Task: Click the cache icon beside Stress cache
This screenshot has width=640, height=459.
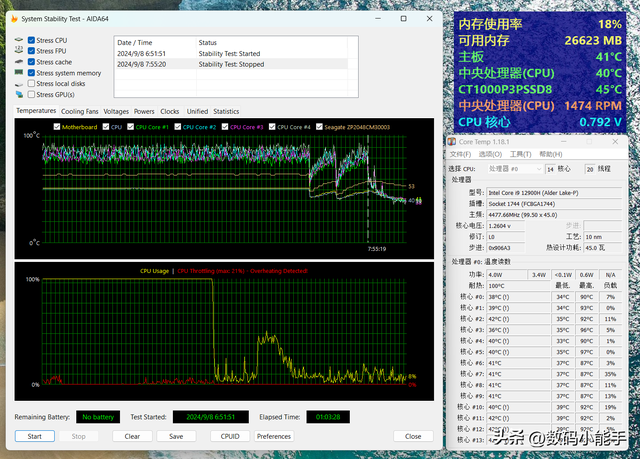Action: pos(19,62)
